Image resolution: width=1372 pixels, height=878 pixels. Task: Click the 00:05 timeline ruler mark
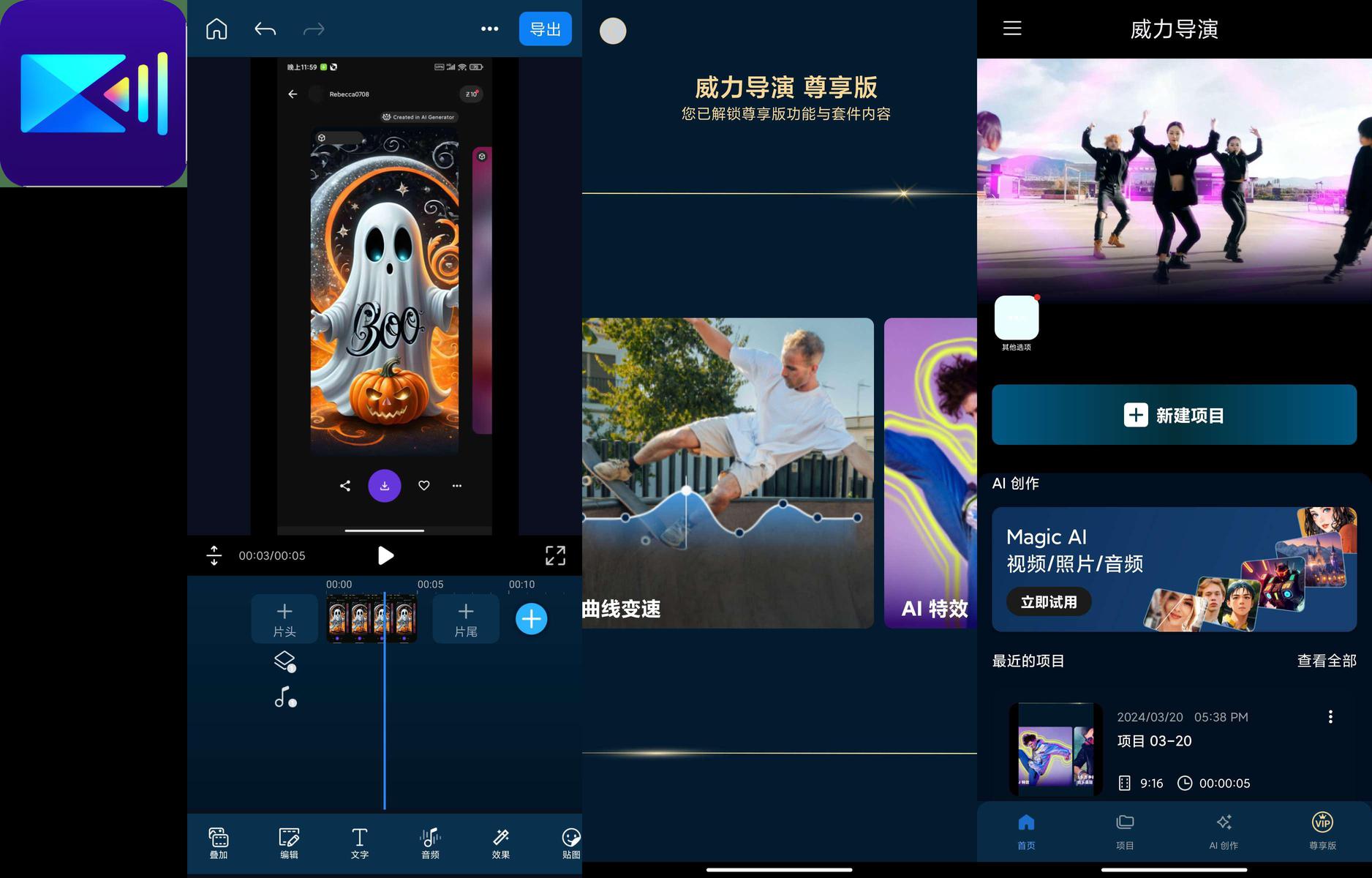click(430, 584)
